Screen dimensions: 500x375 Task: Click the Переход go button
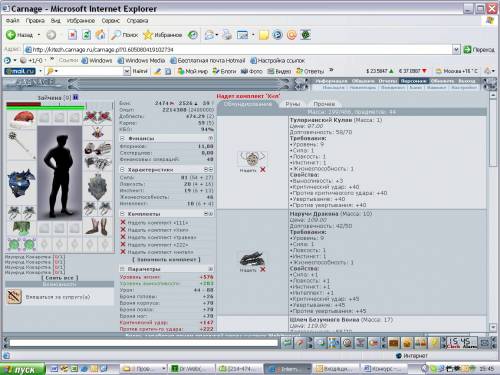tap(479, 50)
